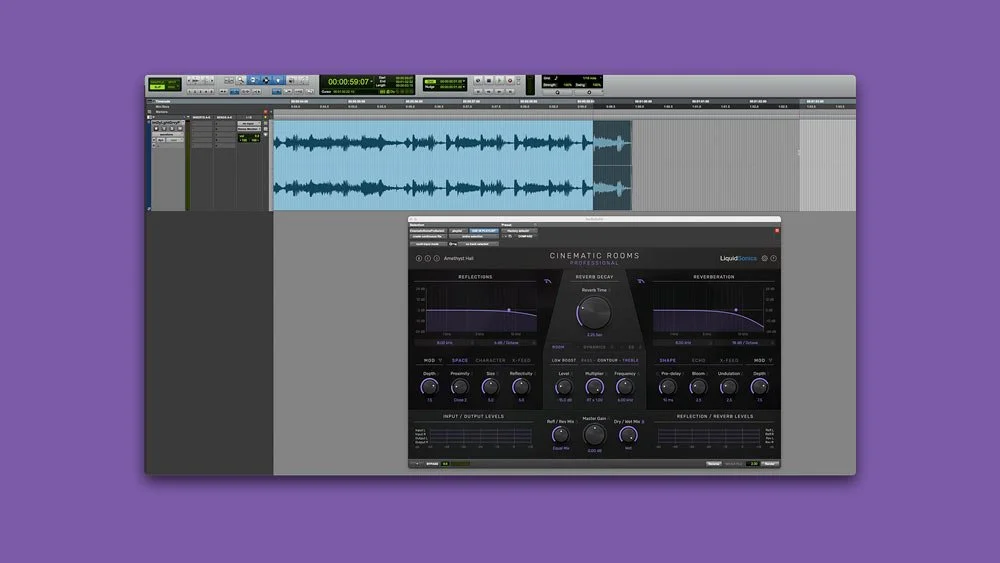Select the SPACE tab under Reflections
Screen dimensions: 1000x563
(460, 360)
